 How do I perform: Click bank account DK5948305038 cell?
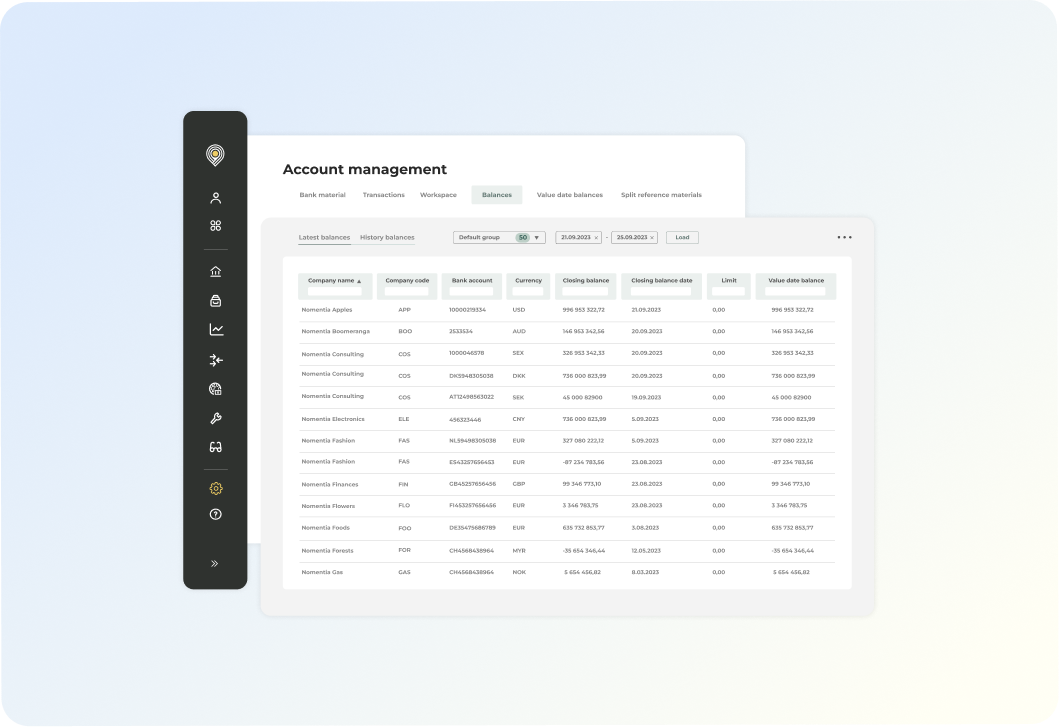[471, 376]
